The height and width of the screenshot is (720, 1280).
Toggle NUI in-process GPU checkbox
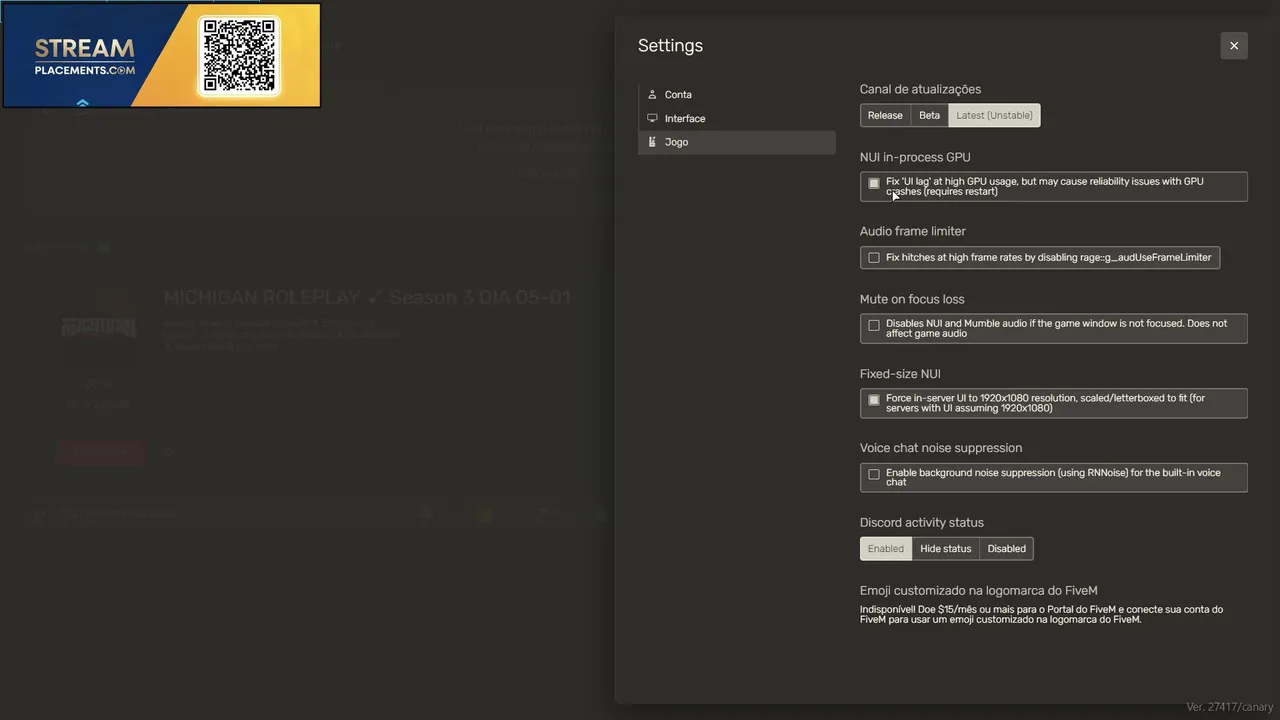click(x=874, y=183)
